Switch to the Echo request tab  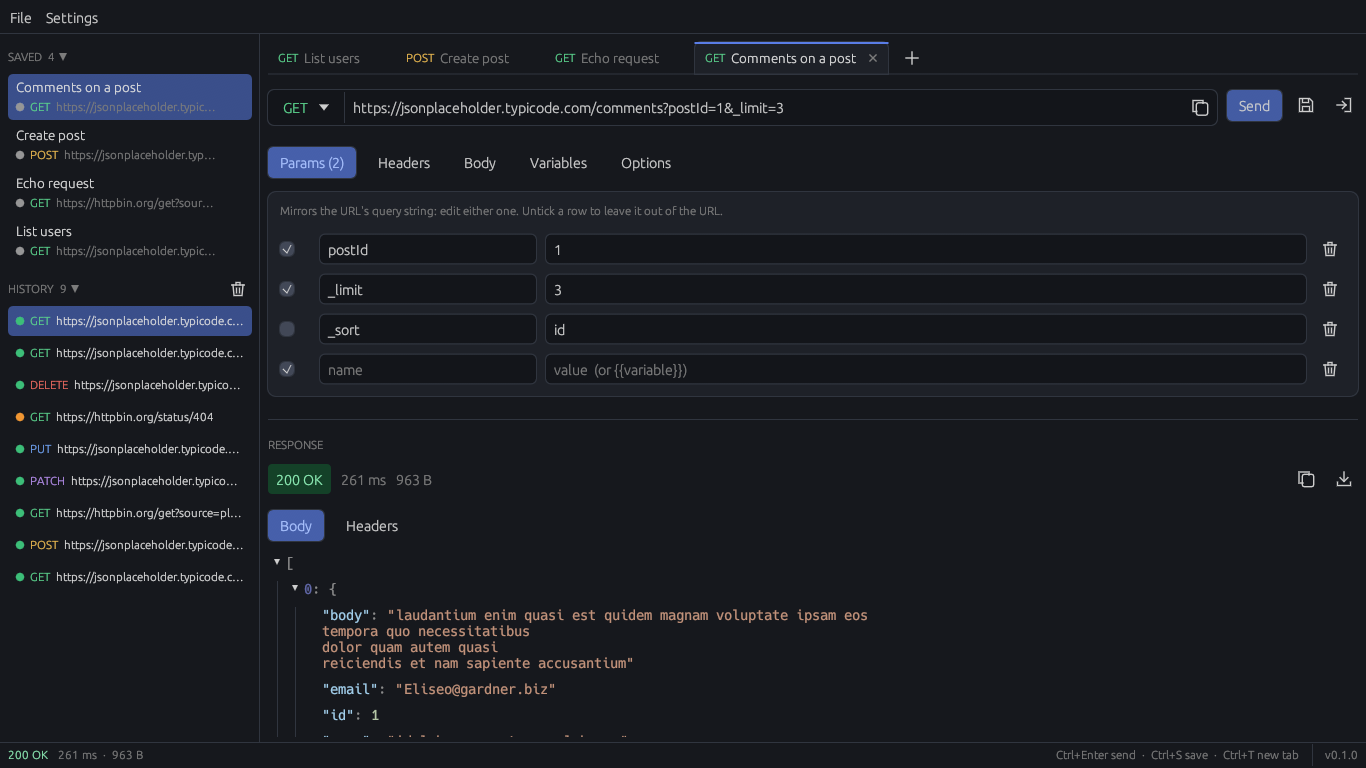pyautogui.click(x=607, y=58)
